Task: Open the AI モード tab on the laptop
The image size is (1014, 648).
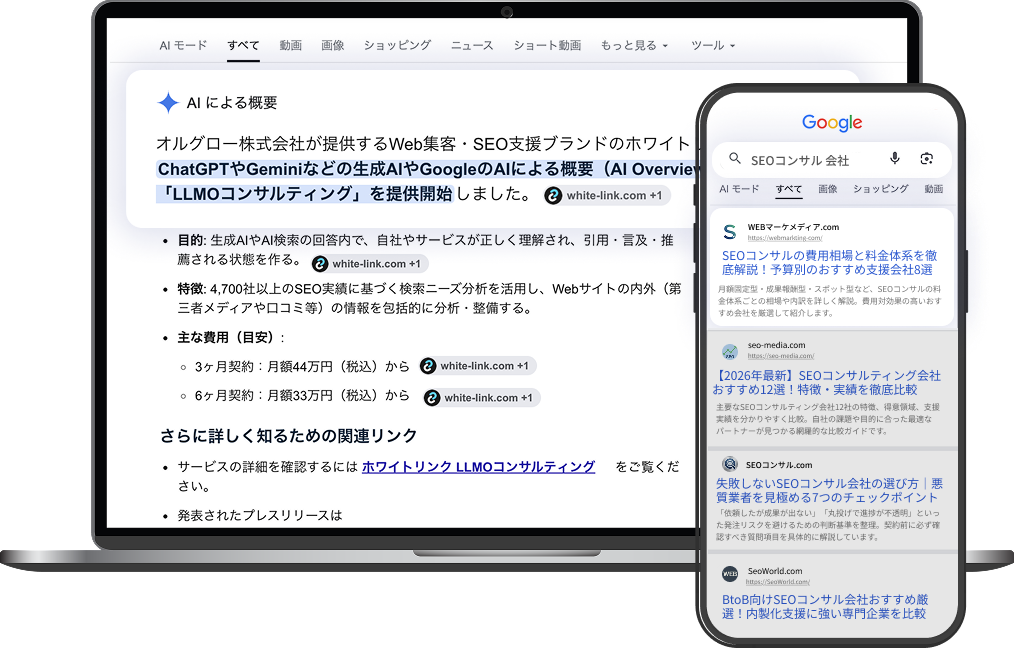Action: (183, 45)
